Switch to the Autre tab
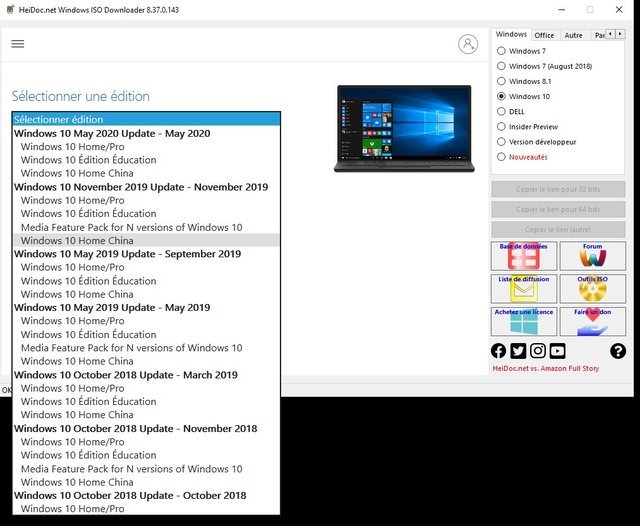The height and width of the screenshot is (526, 640). coord(573,36)
